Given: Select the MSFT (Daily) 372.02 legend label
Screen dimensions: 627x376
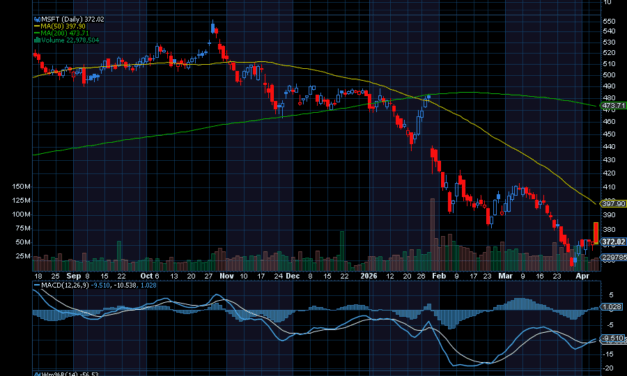Looking at the screenshot, I should coord(72,19).
